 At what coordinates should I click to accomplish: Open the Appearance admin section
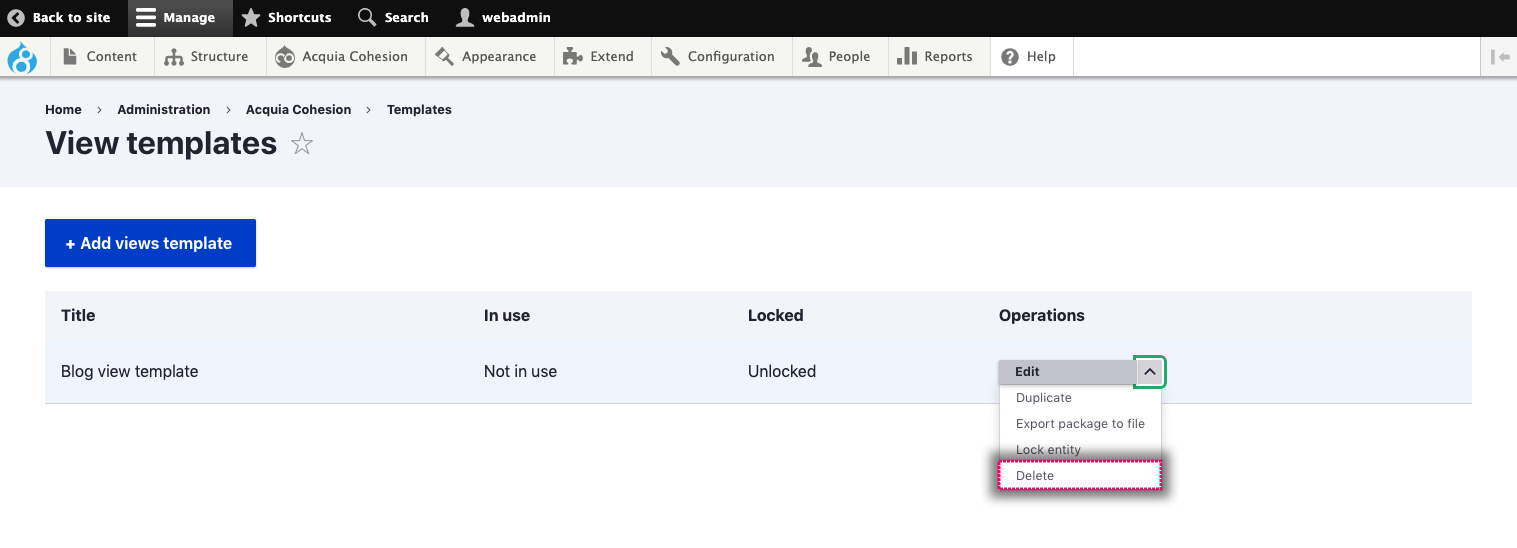coord(486,57)
